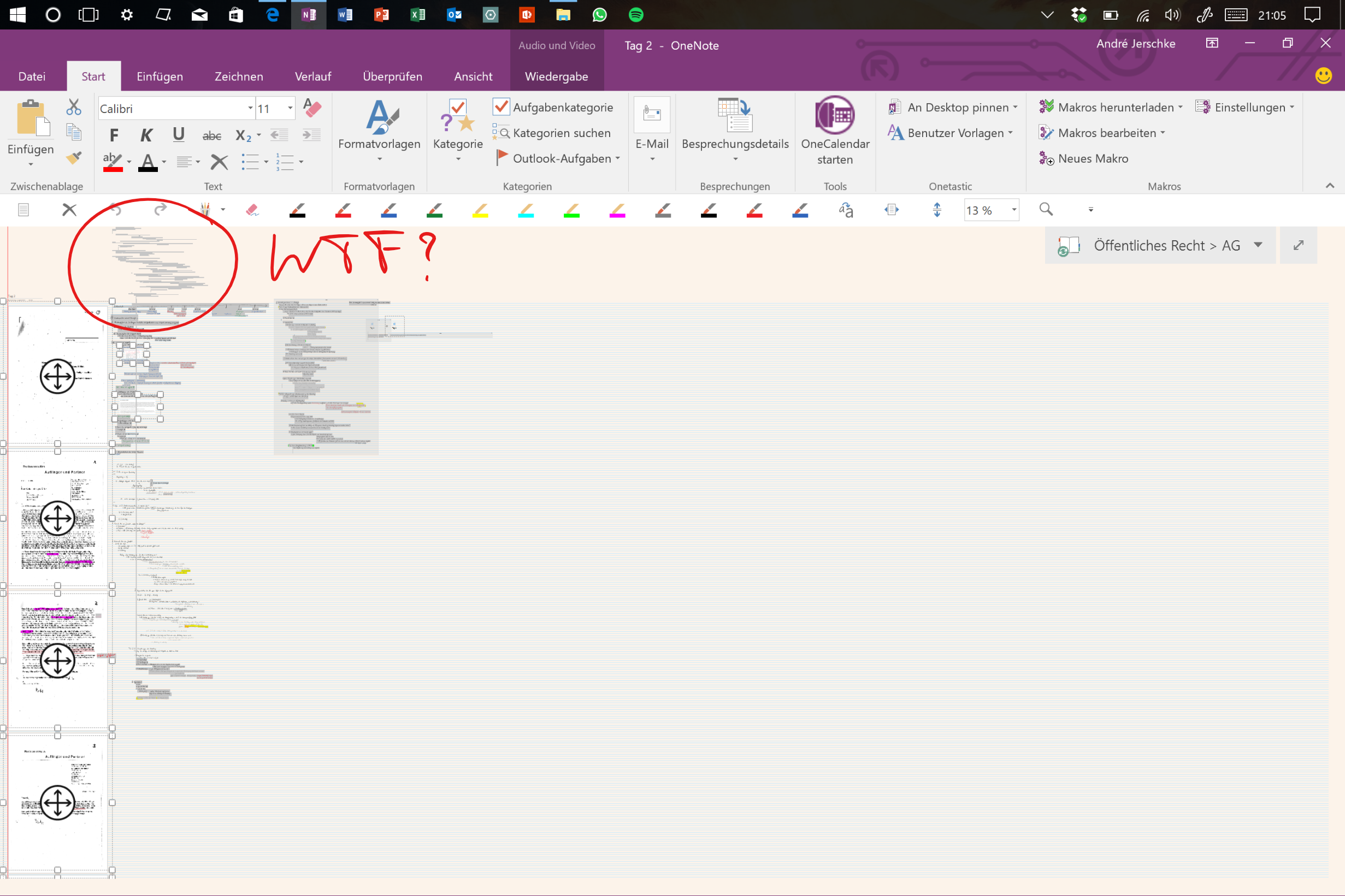The height and width of the screenshot is (896, 1345).
Task: Select the Calibri bold formatting icon
Action: [114, 135]
